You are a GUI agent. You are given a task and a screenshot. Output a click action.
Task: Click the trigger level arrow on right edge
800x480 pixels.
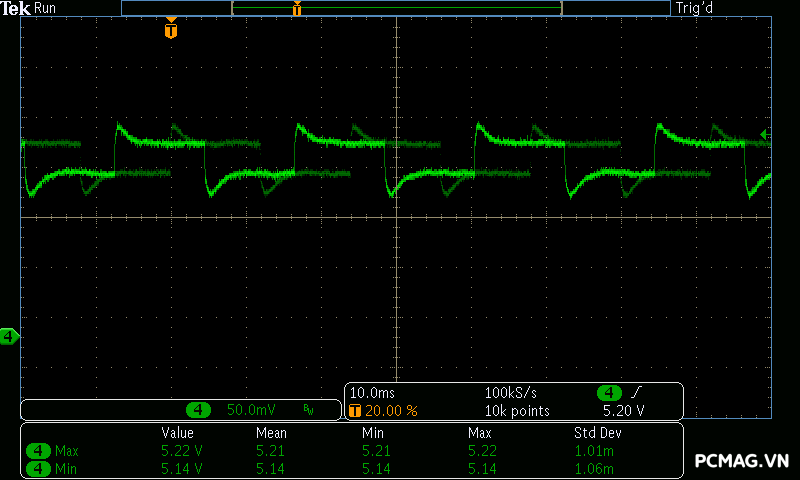pyautogui.click(x=765, y=134)
